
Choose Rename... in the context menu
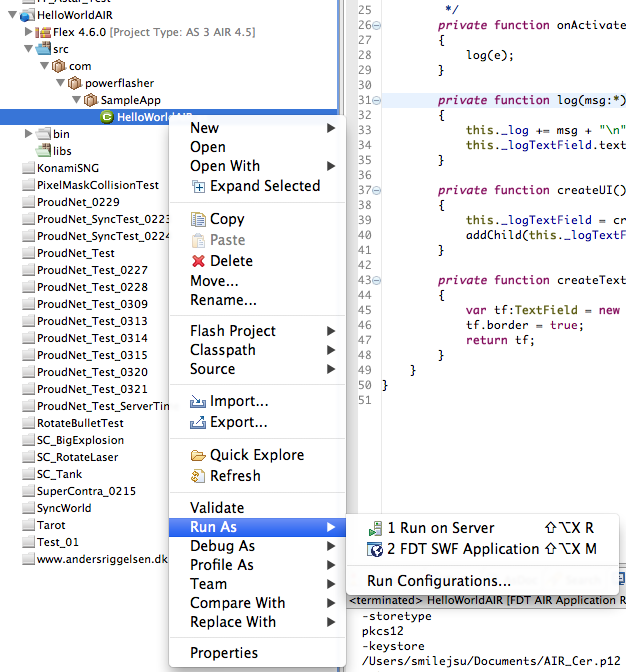[258, 300]
